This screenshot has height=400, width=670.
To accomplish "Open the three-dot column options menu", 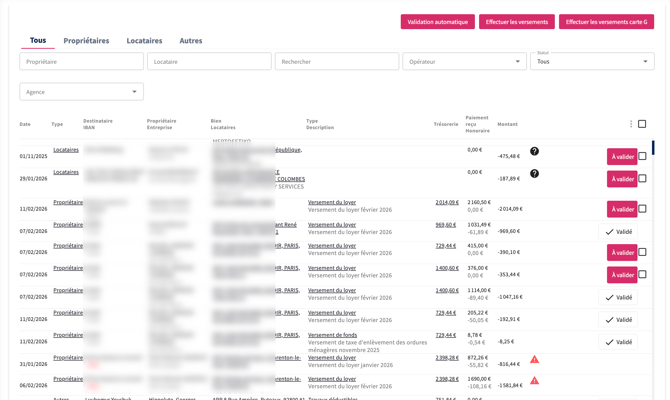I will (631, 124).
